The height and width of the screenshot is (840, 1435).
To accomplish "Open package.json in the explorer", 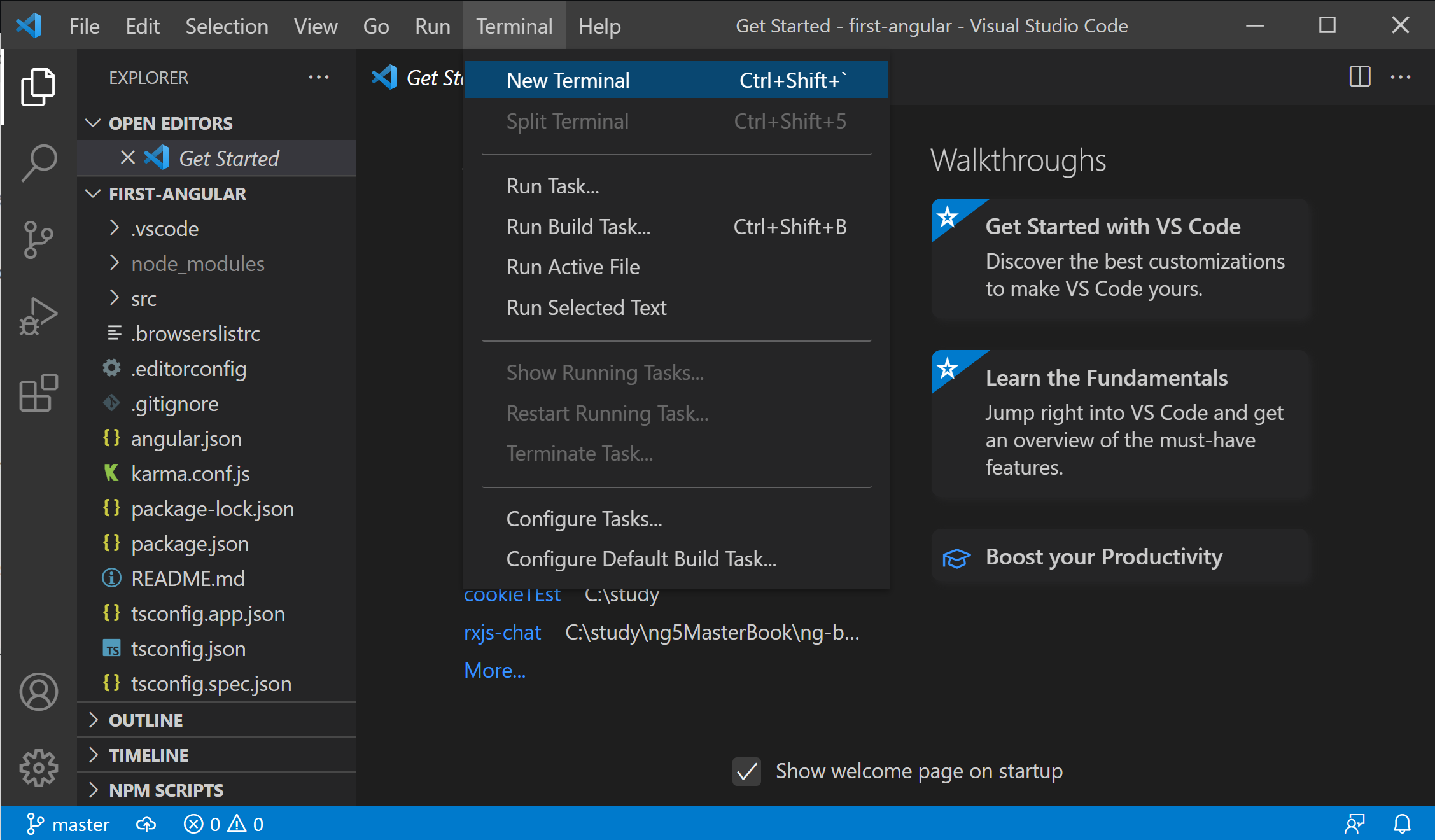I will 190,544.
